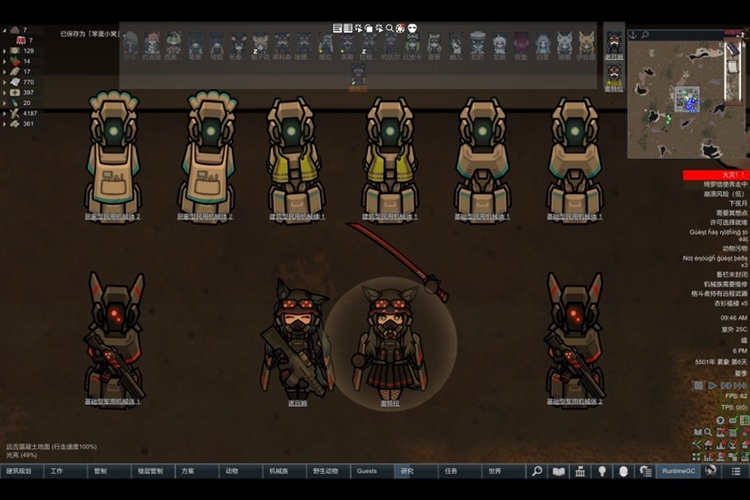
Task: Open the book icon in bottom bar
Action: click(x=559, y=471)
